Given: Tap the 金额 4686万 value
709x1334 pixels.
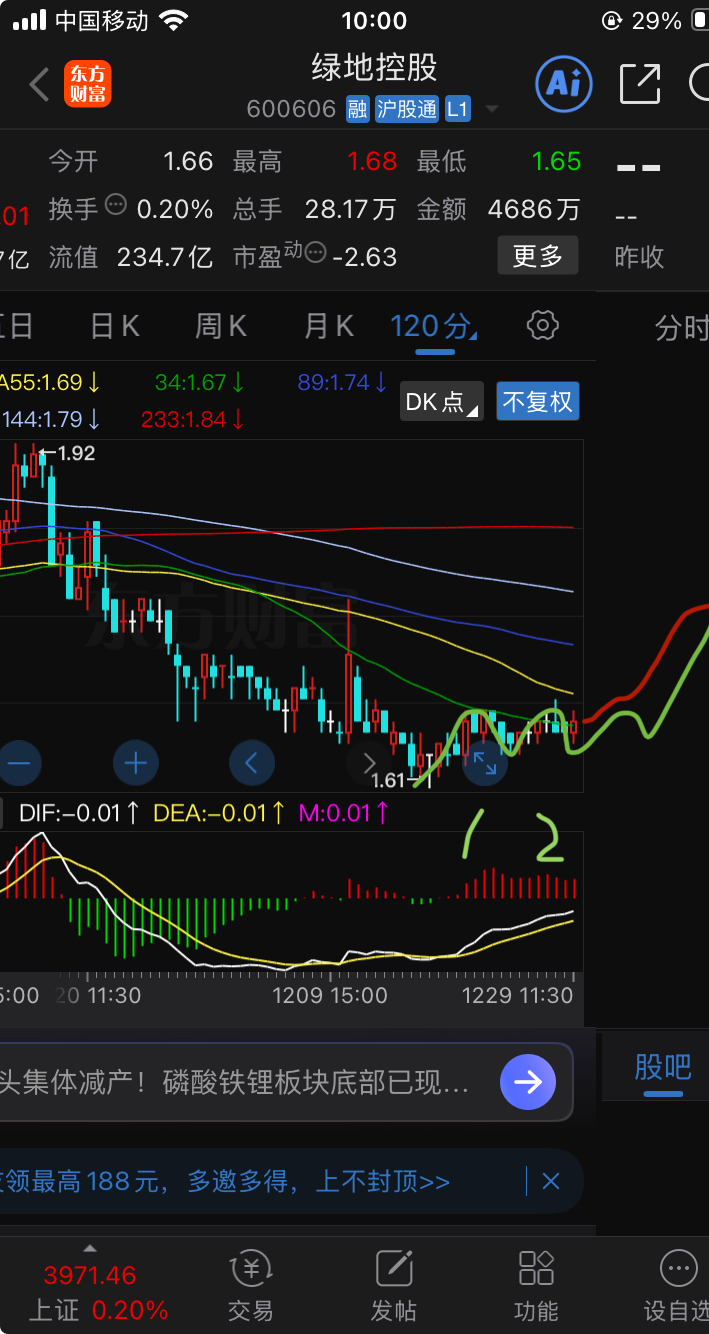Looking at the screenshot, I should pos(534,209).
